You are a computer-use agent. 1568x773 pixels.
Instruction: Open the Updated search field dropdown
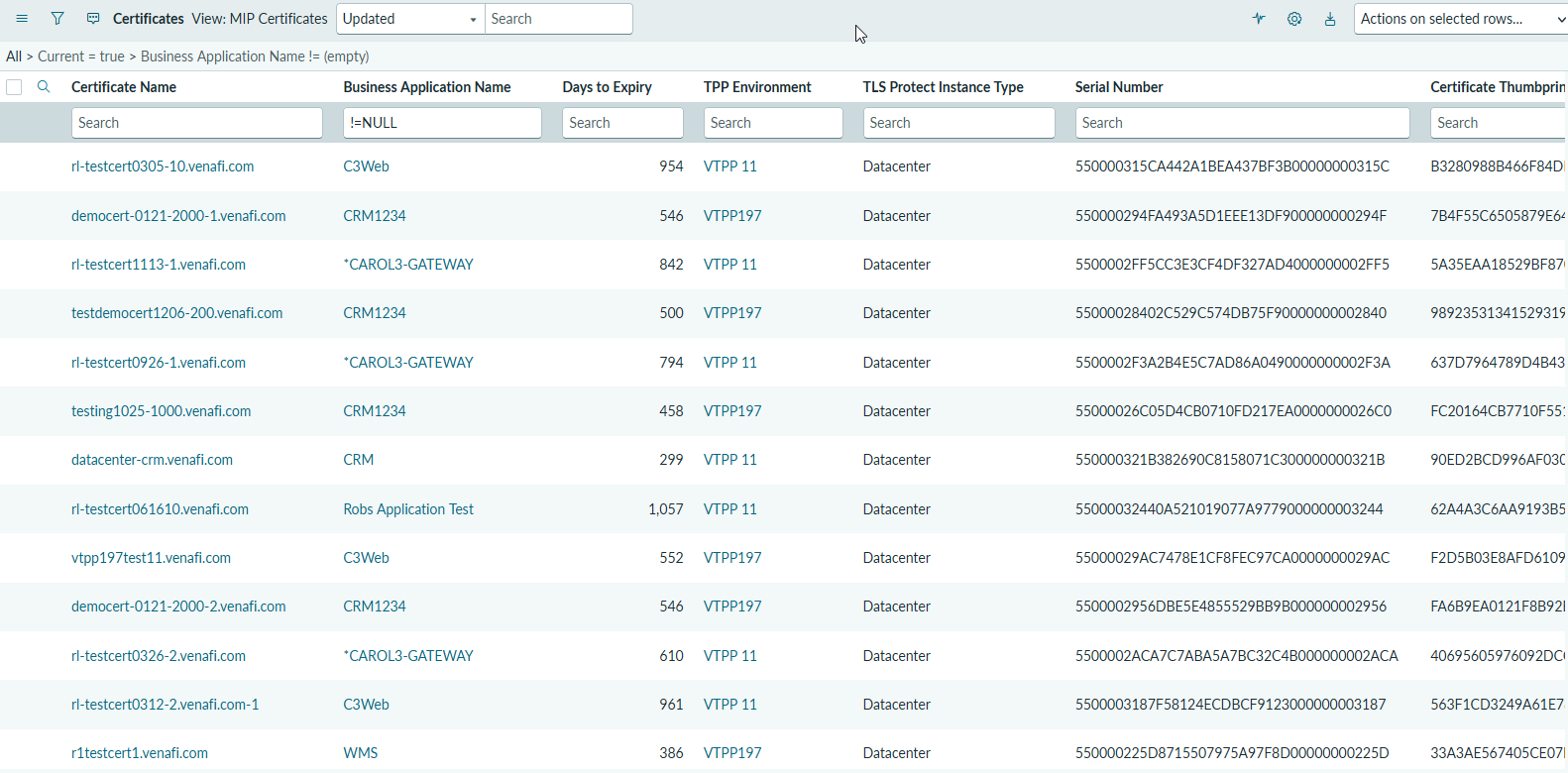click(x=410, y=19)
